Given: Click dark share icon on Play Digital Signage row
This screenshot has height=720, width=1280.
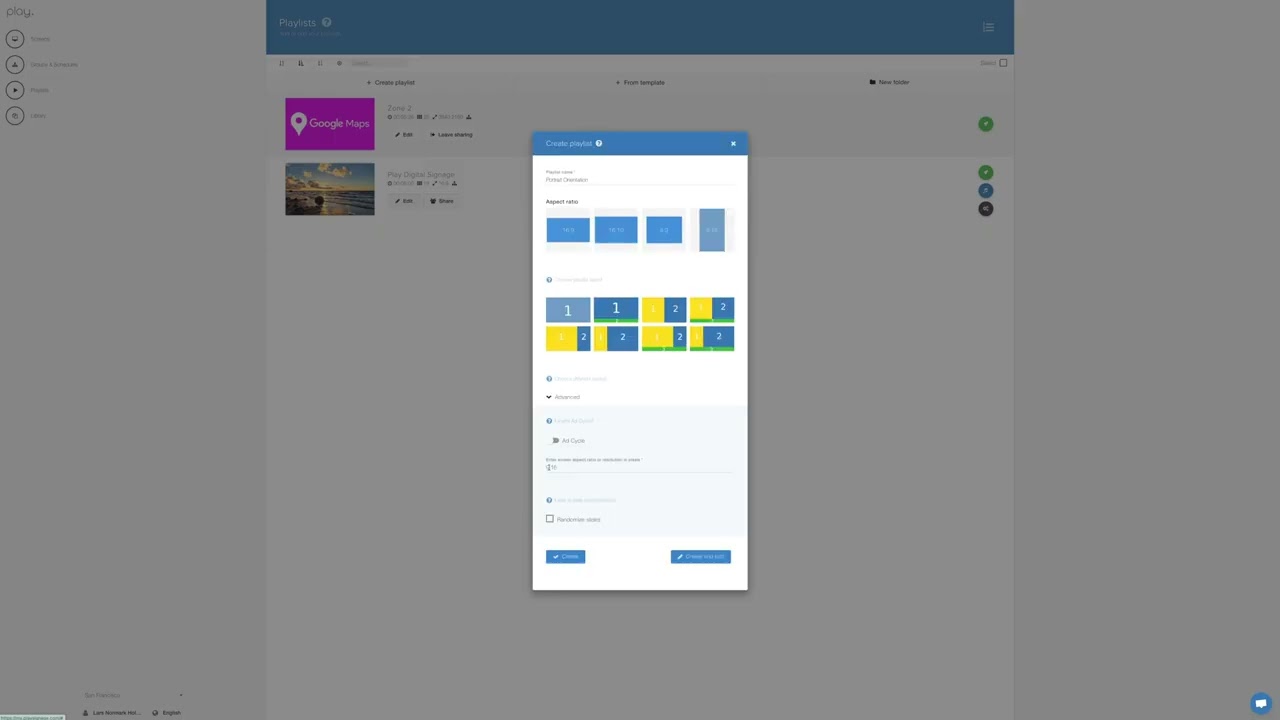Looking at the screenshot, I should 986,208.
